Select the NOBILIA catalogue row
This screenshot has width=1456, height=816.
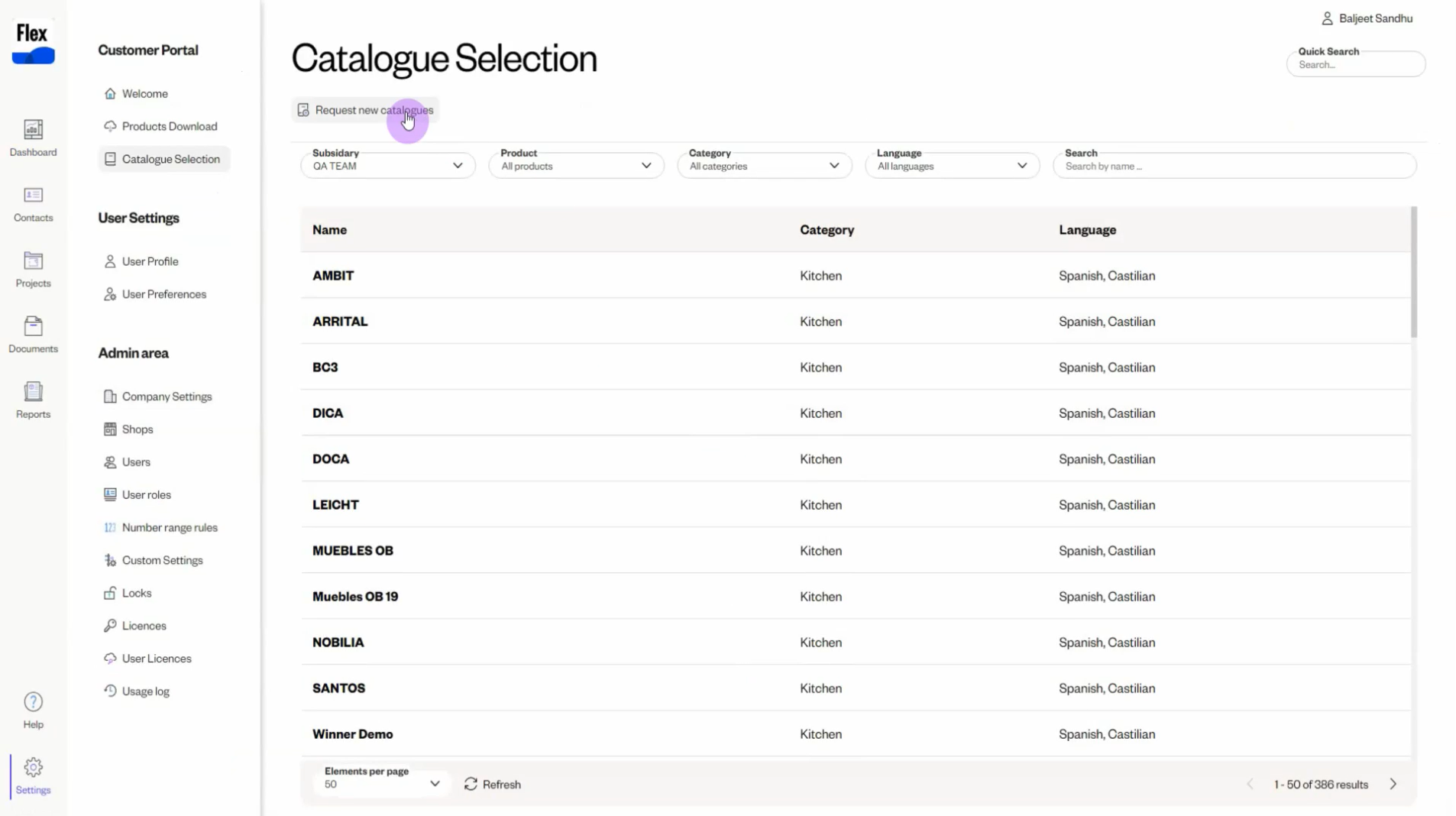(856, 643)
